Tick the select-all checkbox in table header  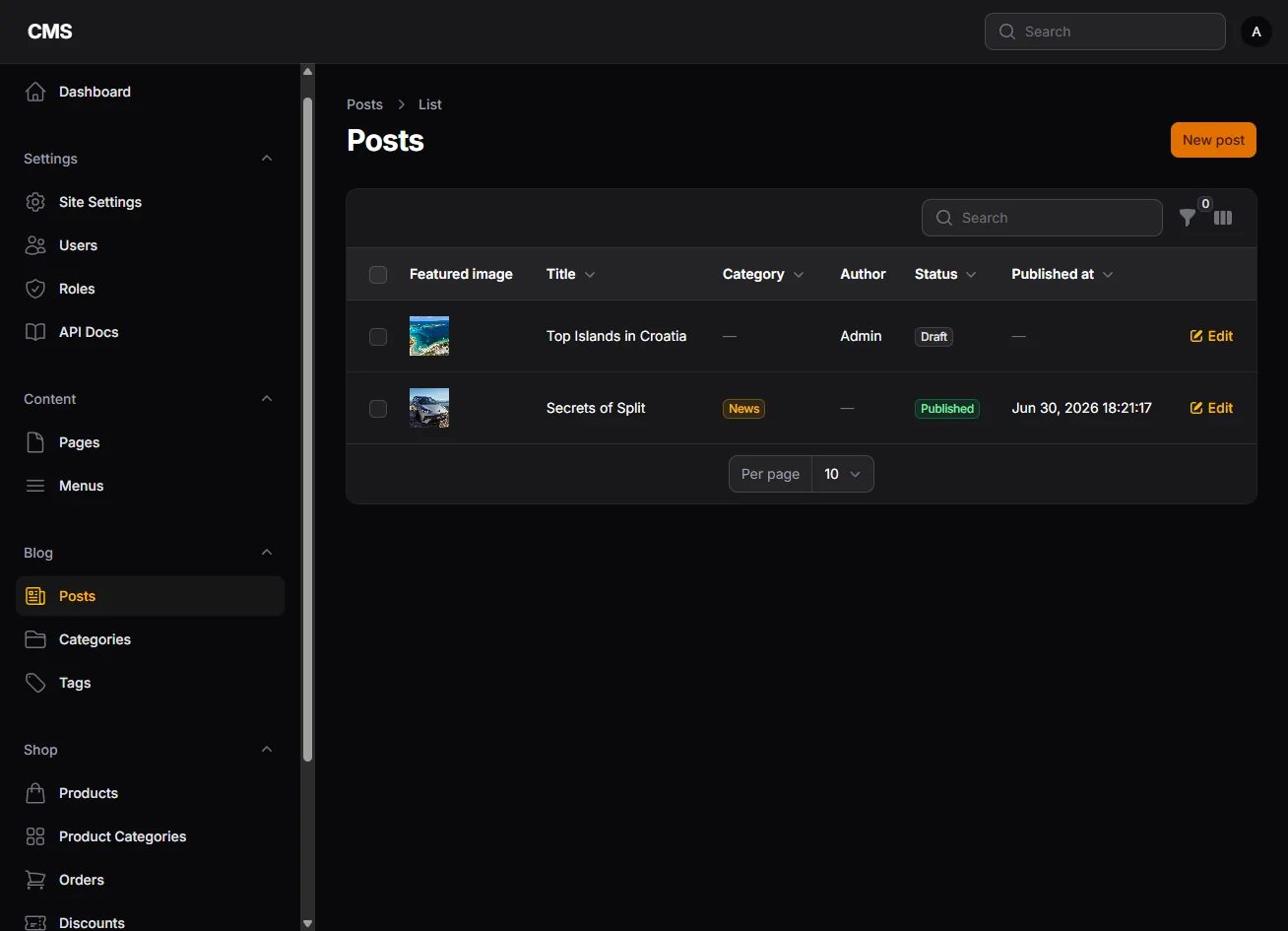pos(378,275)
